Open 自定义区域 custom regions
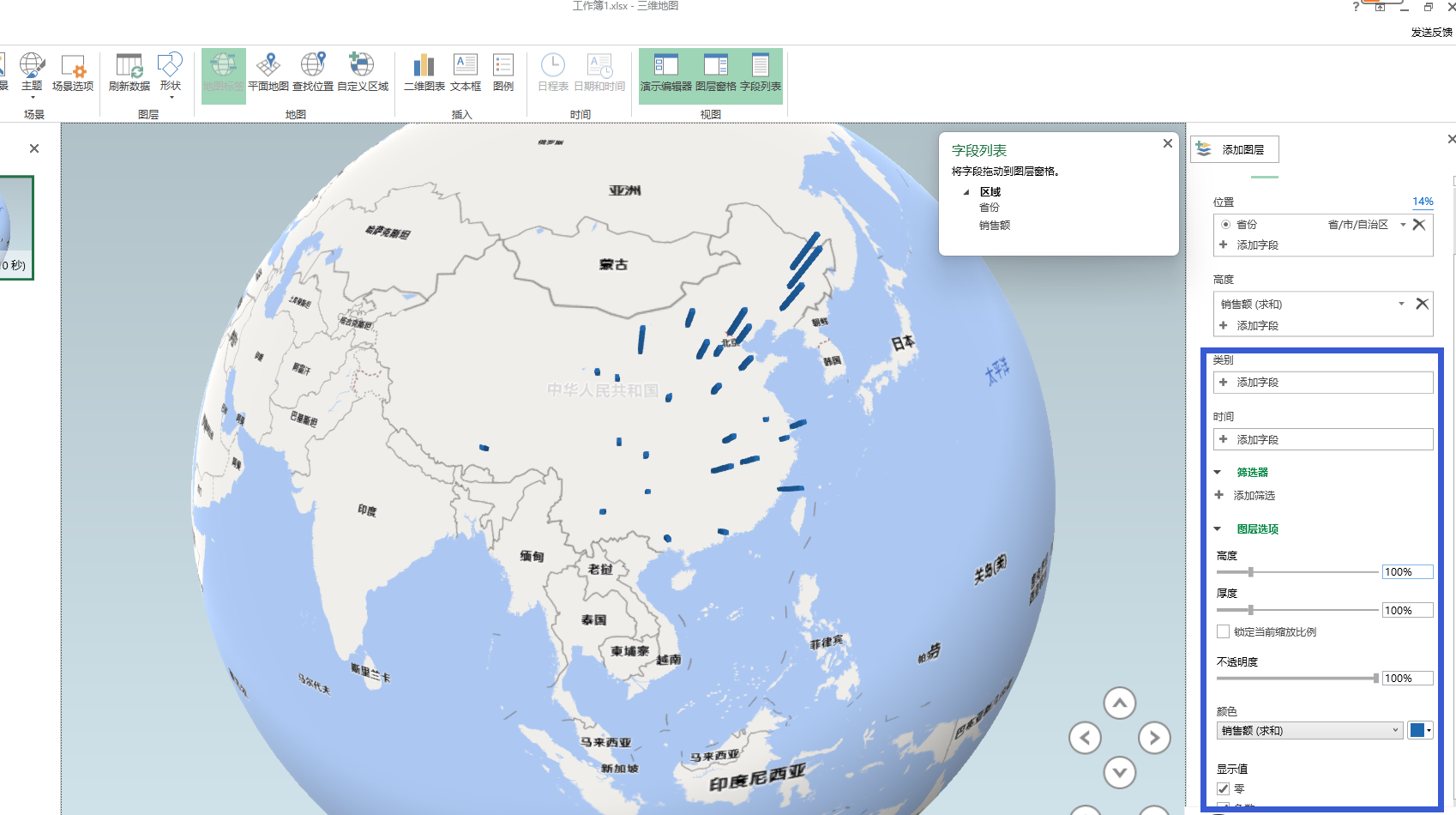 coord(363,73)
